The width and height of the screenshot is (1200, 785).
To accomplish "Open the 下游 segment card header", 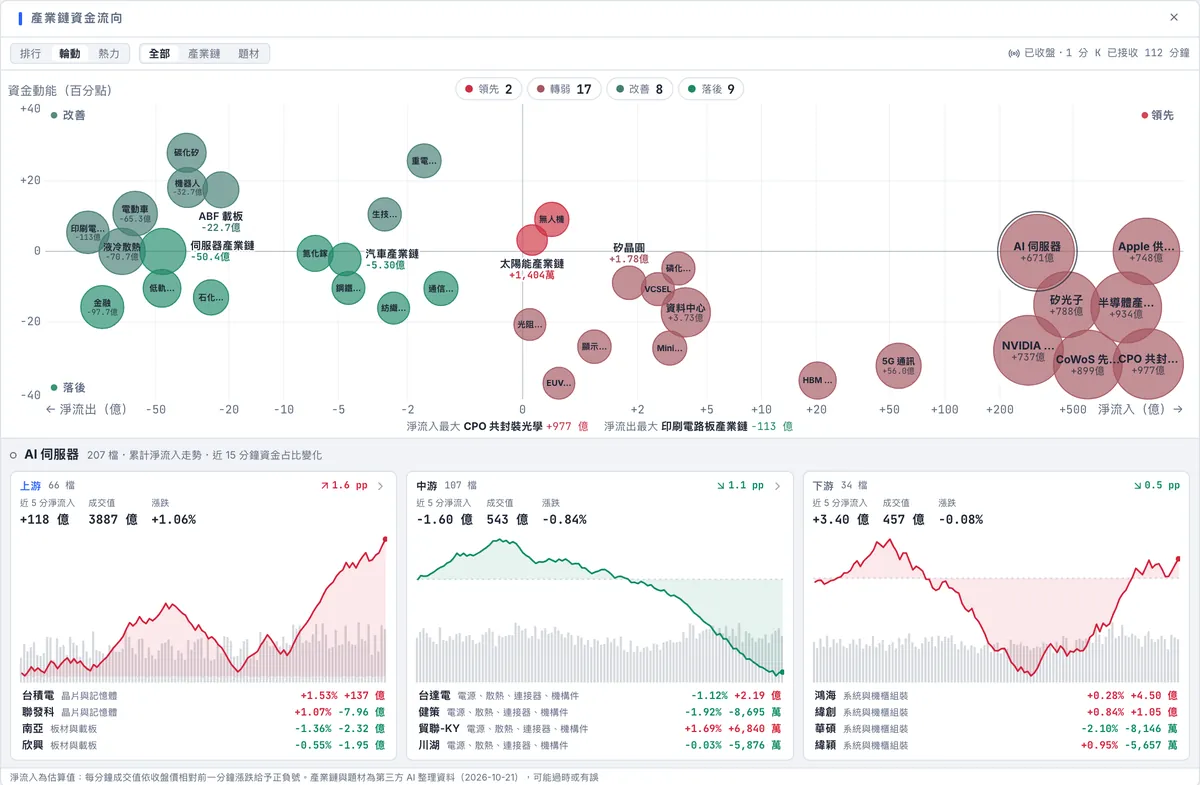I will point(997,486).
